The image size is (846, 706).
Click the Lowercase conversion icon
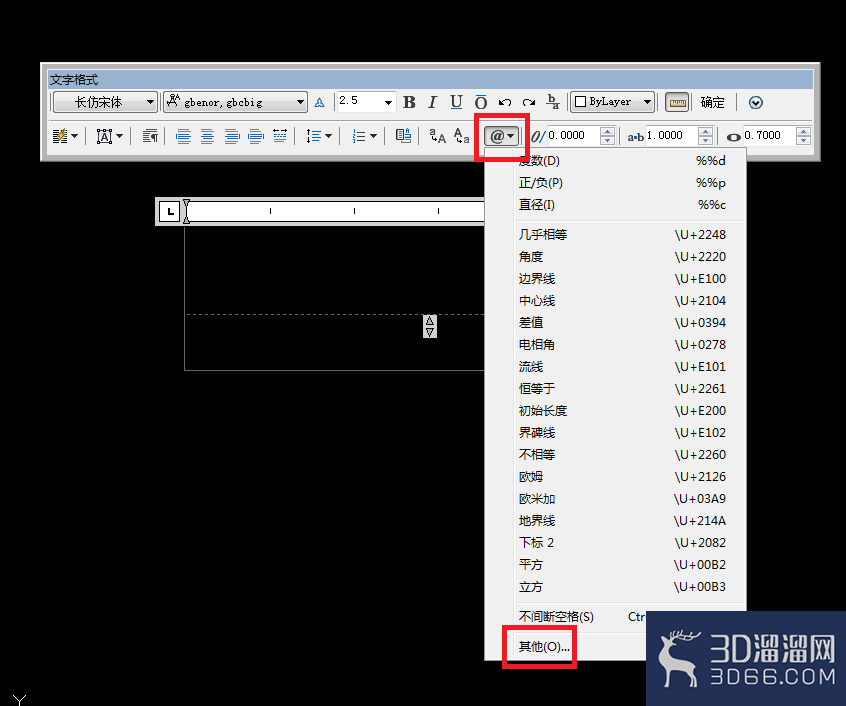tap(461, 136)
